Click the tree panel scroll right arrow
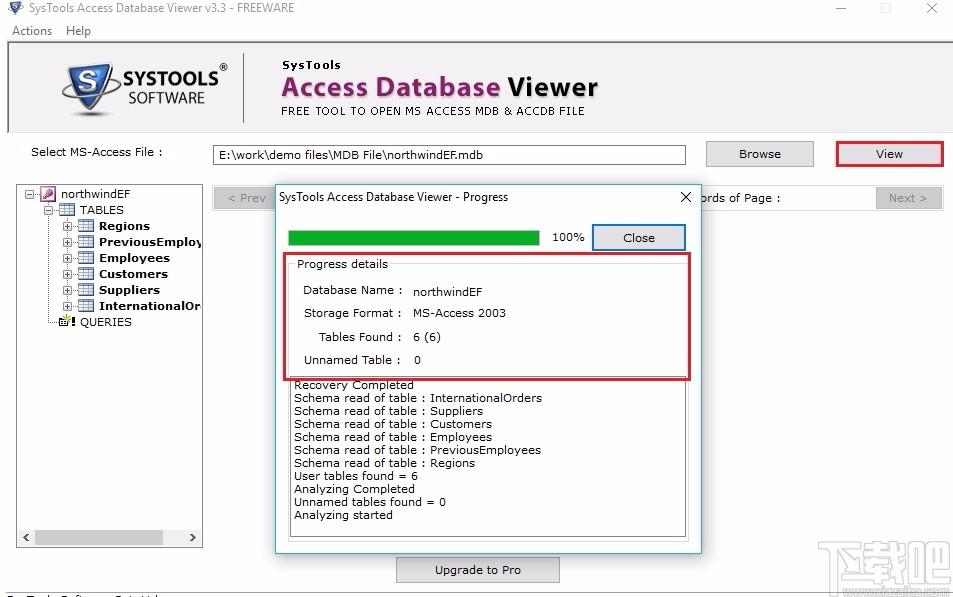This screenshot has height=597, width=953. [193, 537]
